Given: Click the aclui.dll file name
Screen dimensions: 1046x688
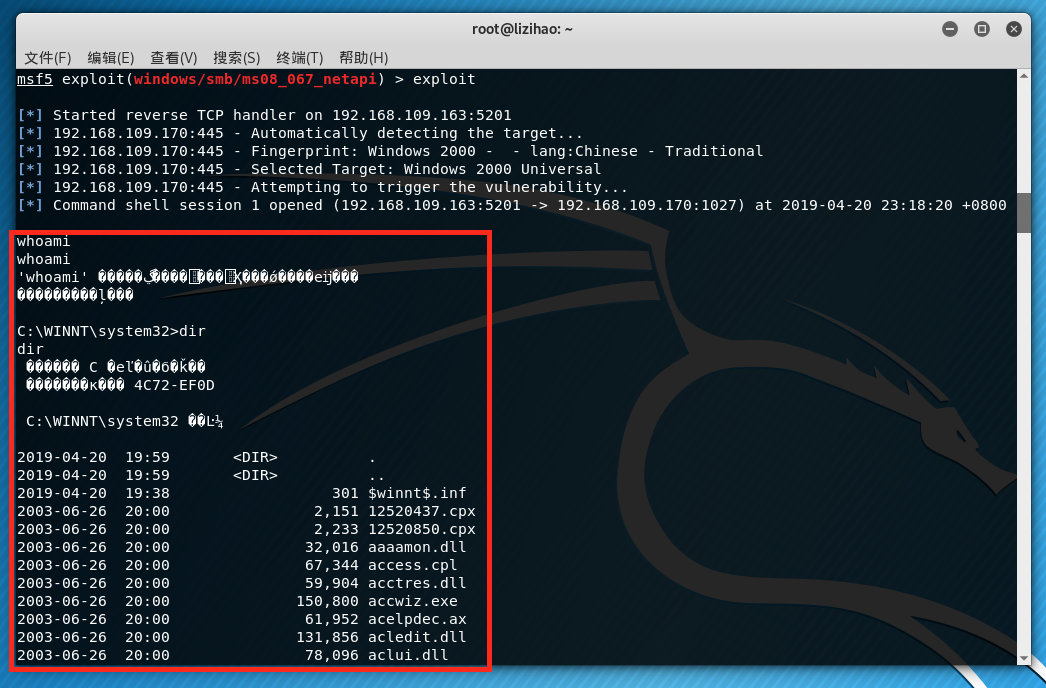Looking at the screenshot, I should coord(408,656).
